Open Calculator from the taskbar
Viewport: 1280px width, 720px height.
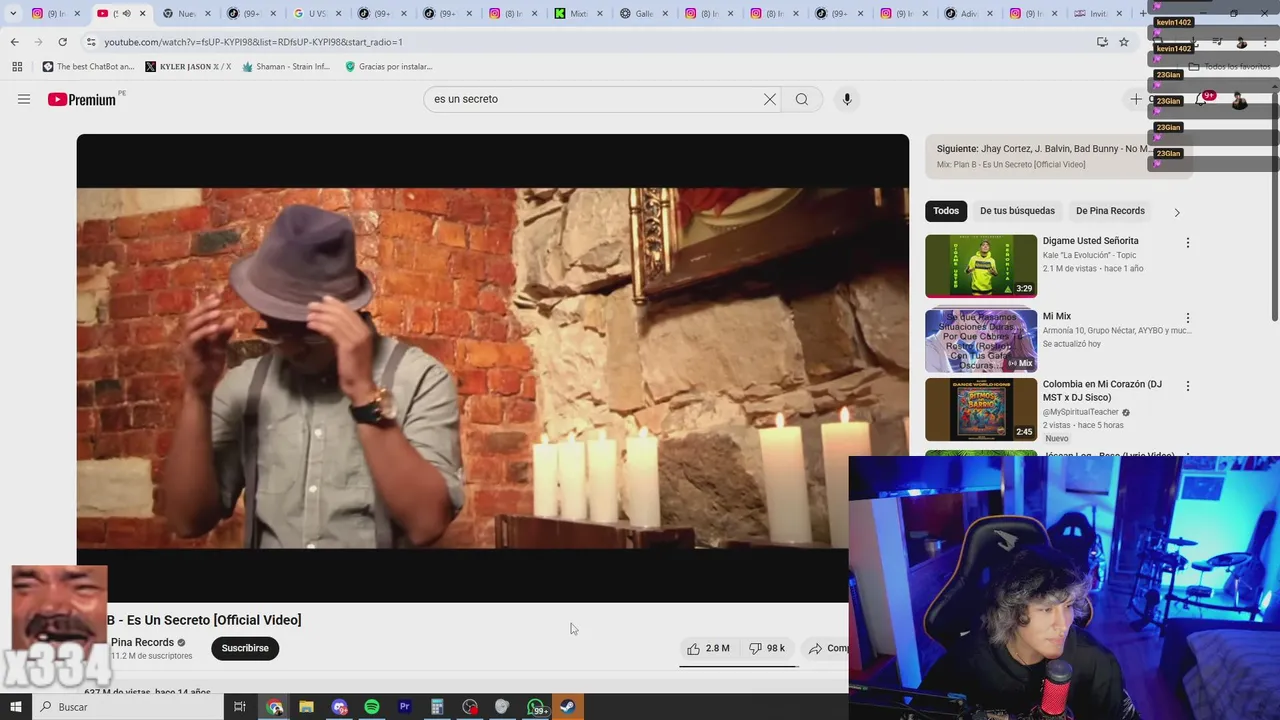(437, 707)
